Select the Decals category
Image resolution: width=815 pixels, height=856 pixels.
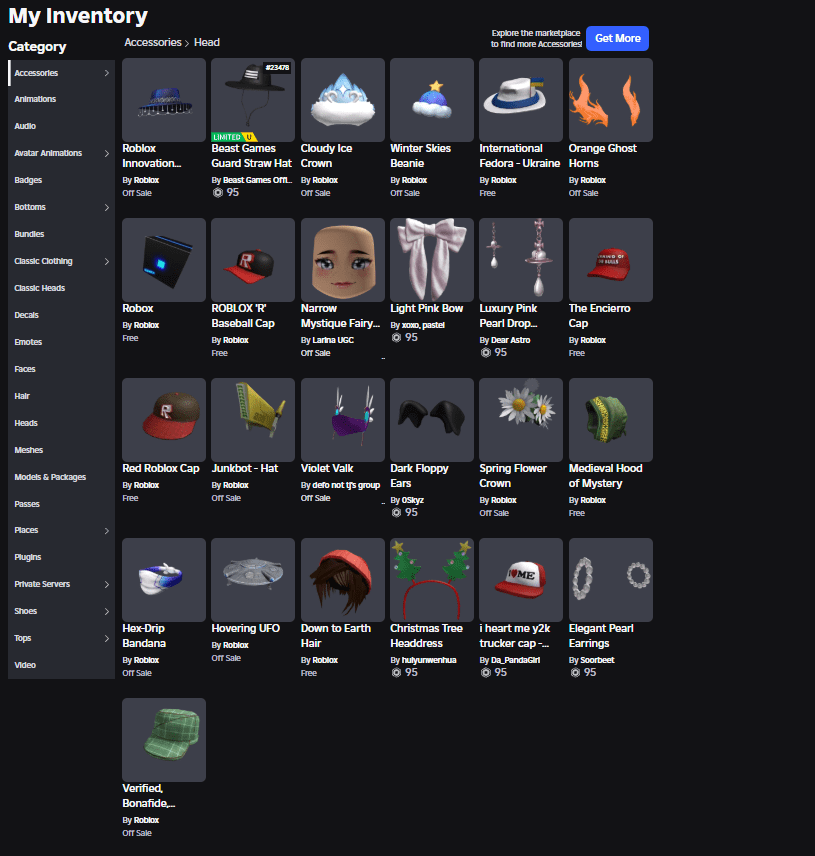27,315
